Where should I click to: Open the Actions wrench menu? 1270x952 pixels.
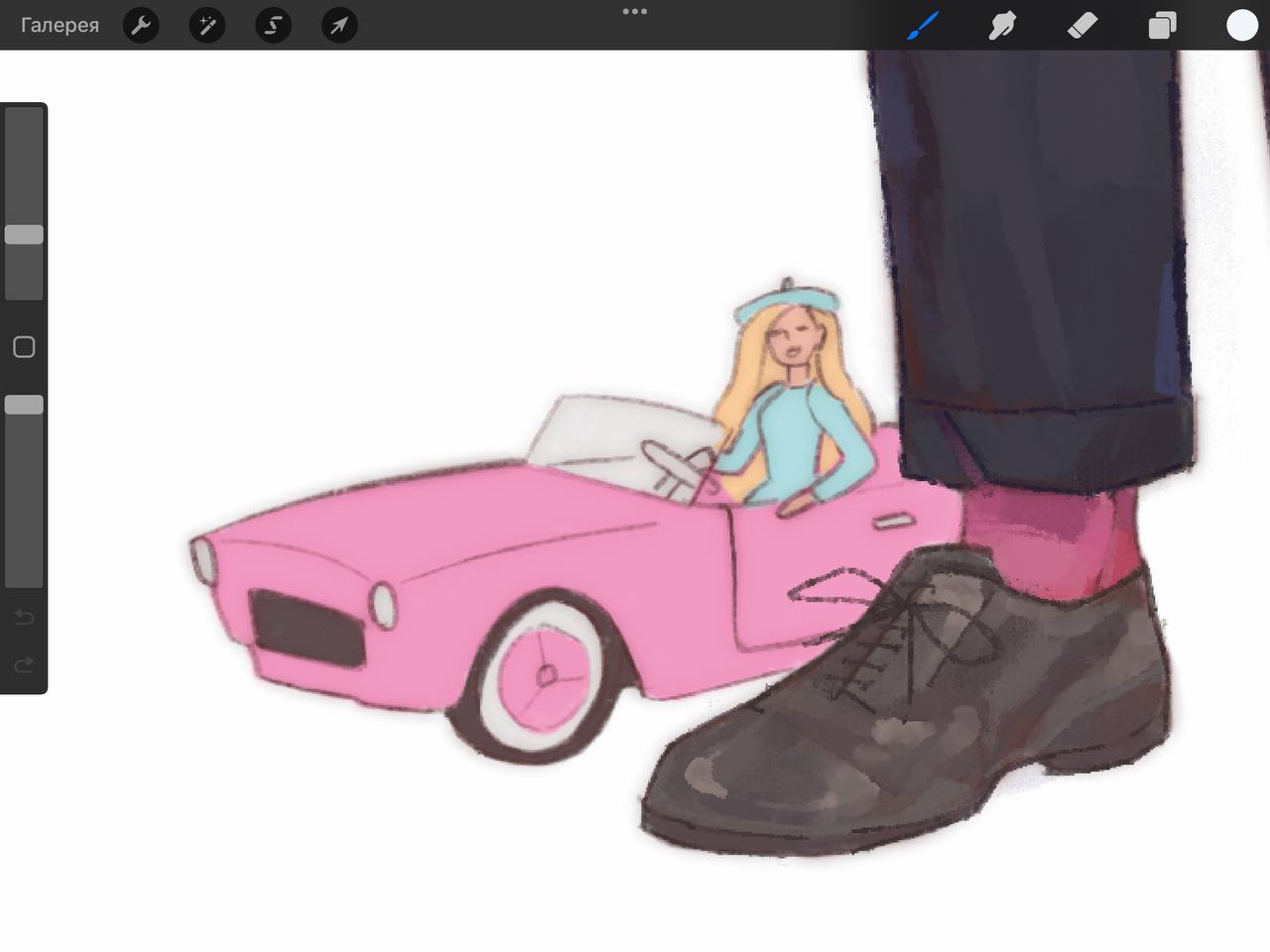click(141, 25)
